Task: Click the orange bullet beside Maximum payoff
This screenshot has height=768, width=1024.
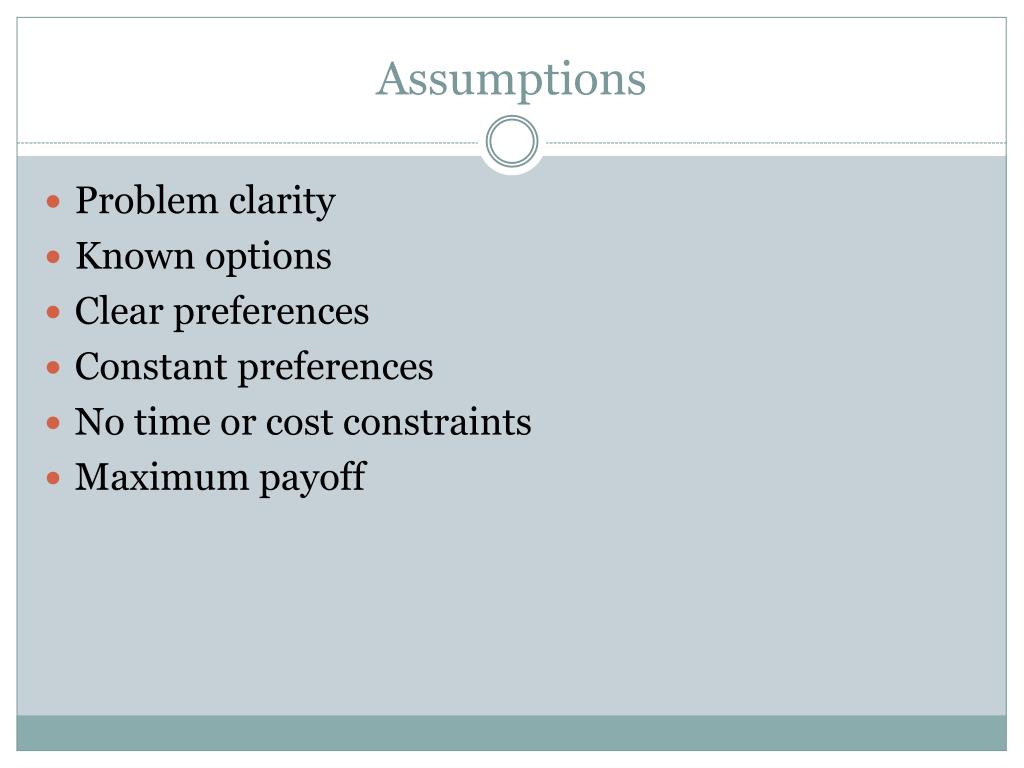Action: pos(54,478)
